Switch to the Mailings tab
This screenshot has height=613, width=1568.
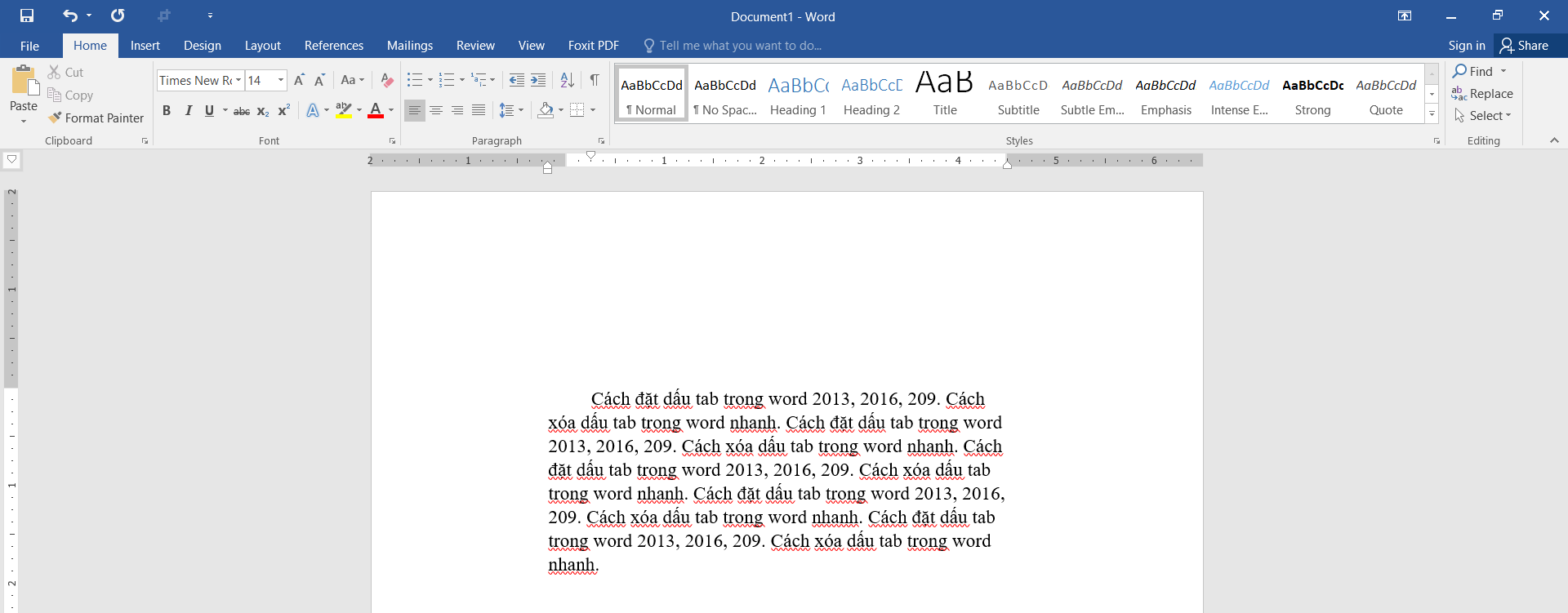click(409, 46)
